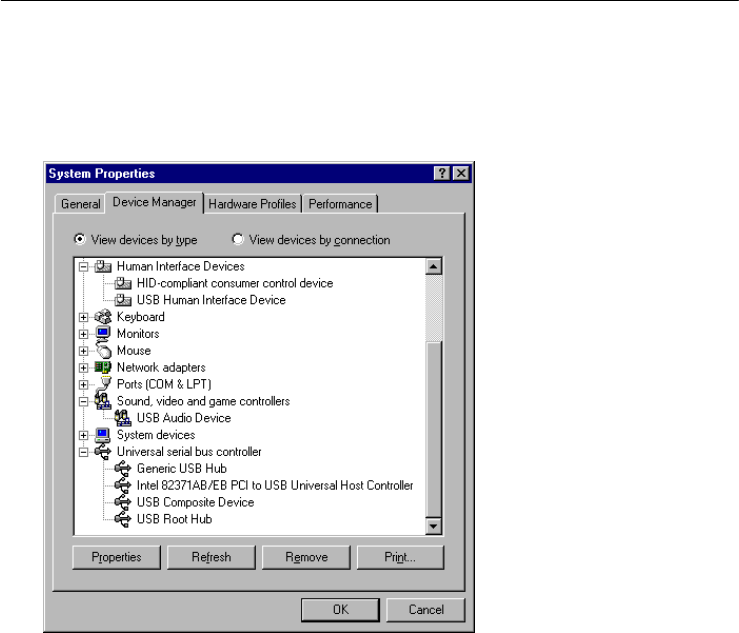Click the USB Composite Device icon
This screenshot has width=739, height=633.
(x=123, y=502)
